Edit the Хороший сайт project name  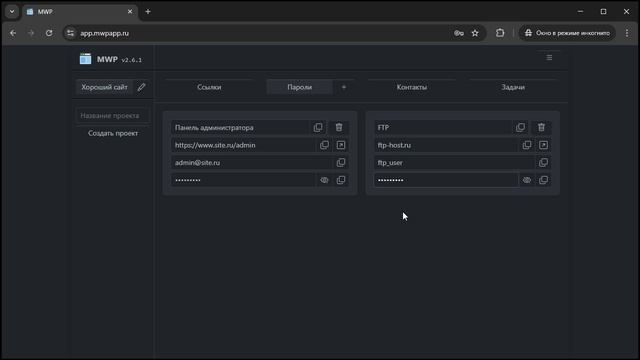141,87
